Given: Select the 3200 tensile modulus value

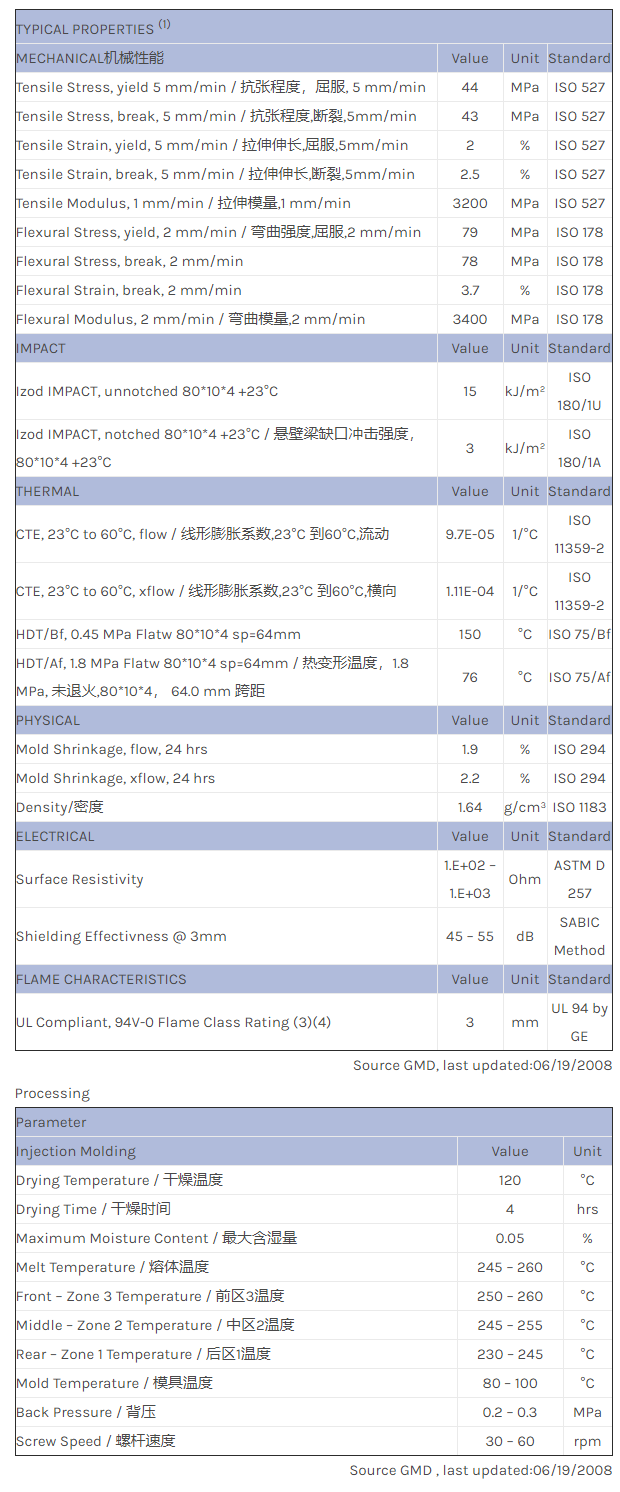Looking at the screenshot, I should coord(470,203).
